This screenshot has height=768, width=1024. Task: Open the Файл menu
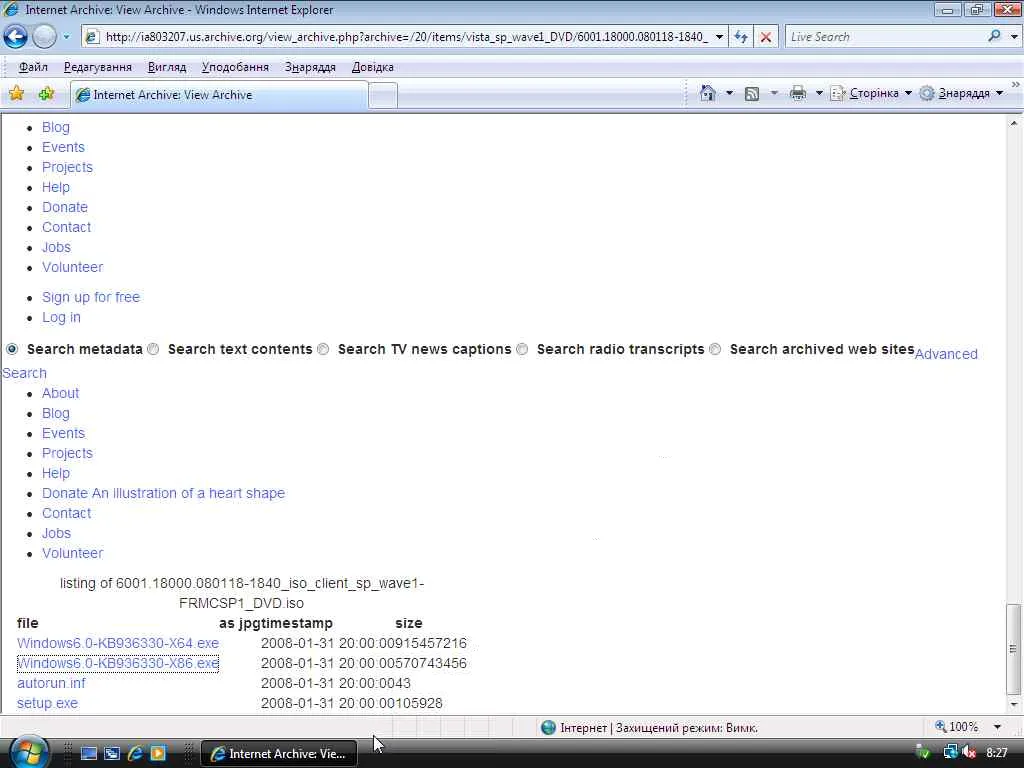point(33,67)
